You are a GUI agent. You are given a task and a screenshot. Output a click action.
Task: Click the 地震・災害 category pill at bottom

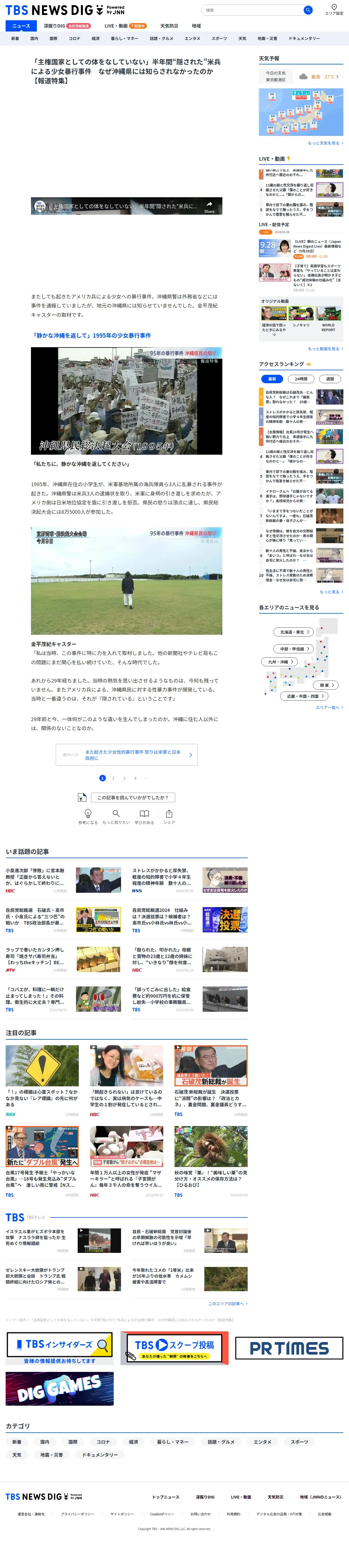(x=52, y=1455)
